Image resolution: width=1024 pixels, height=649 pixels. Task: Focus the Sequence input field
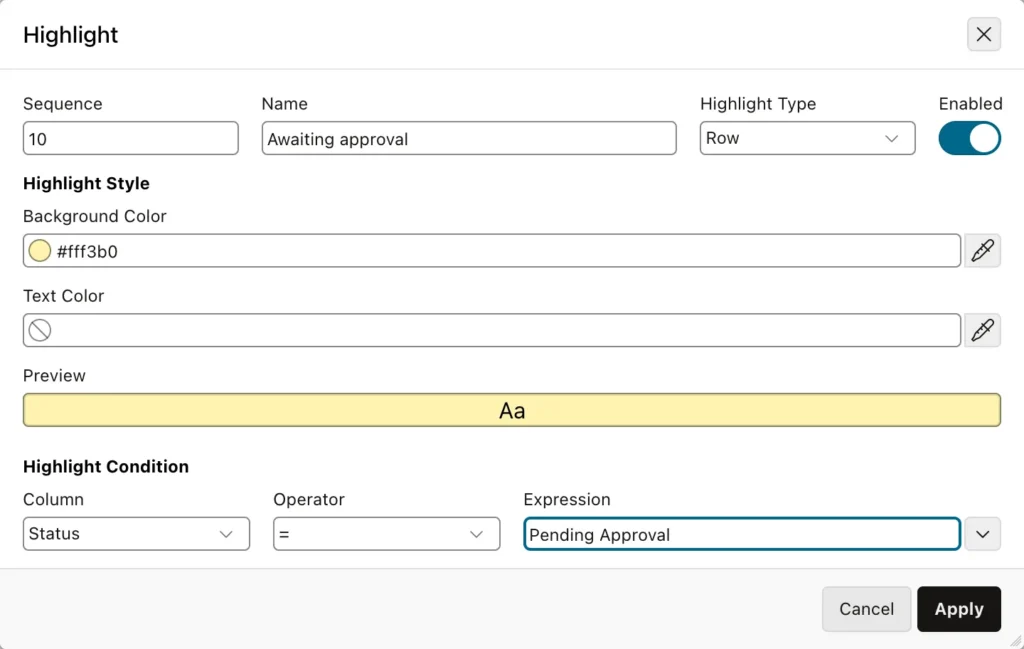point(131,138)
